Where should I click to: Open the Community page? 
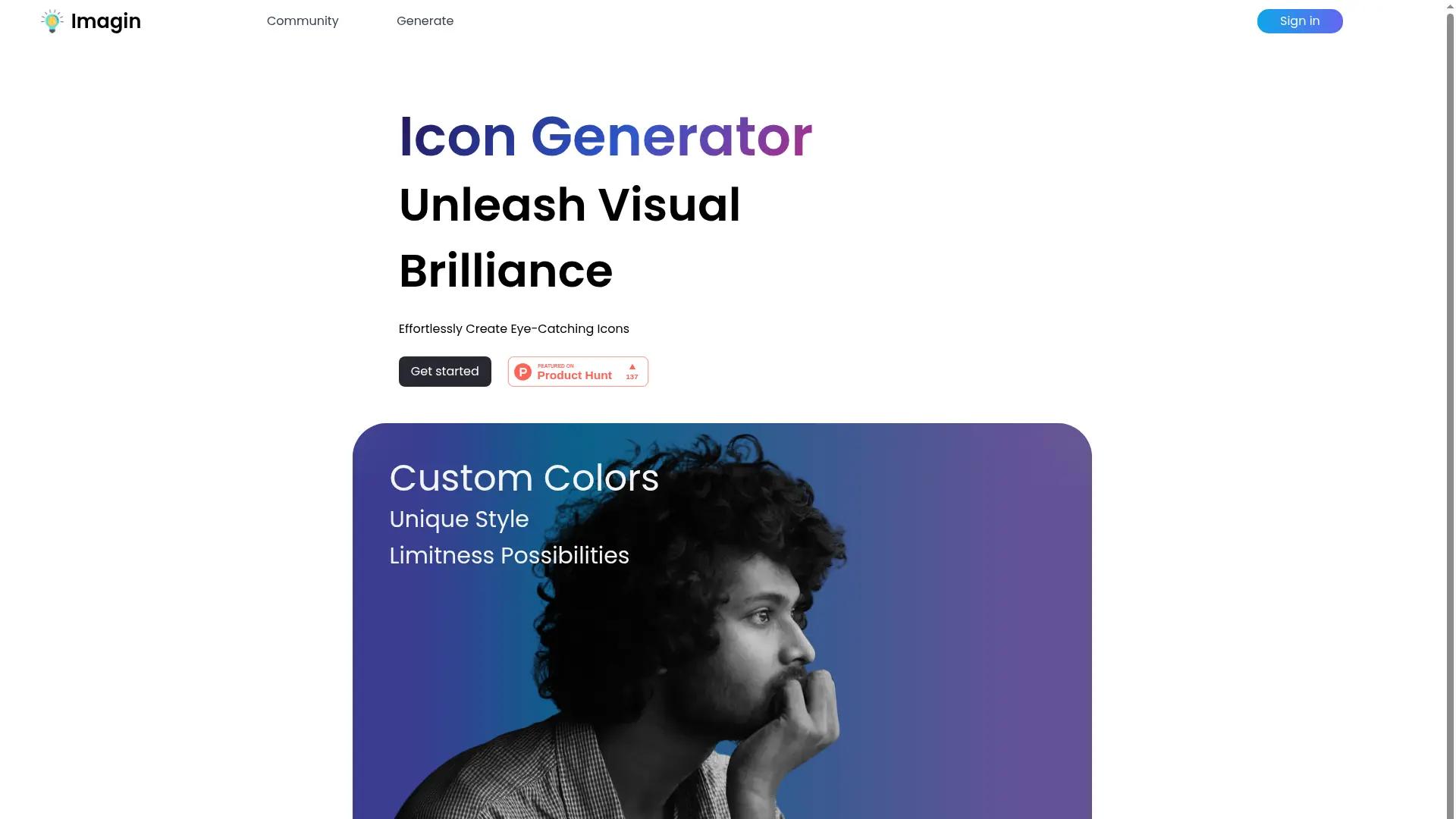303,21
